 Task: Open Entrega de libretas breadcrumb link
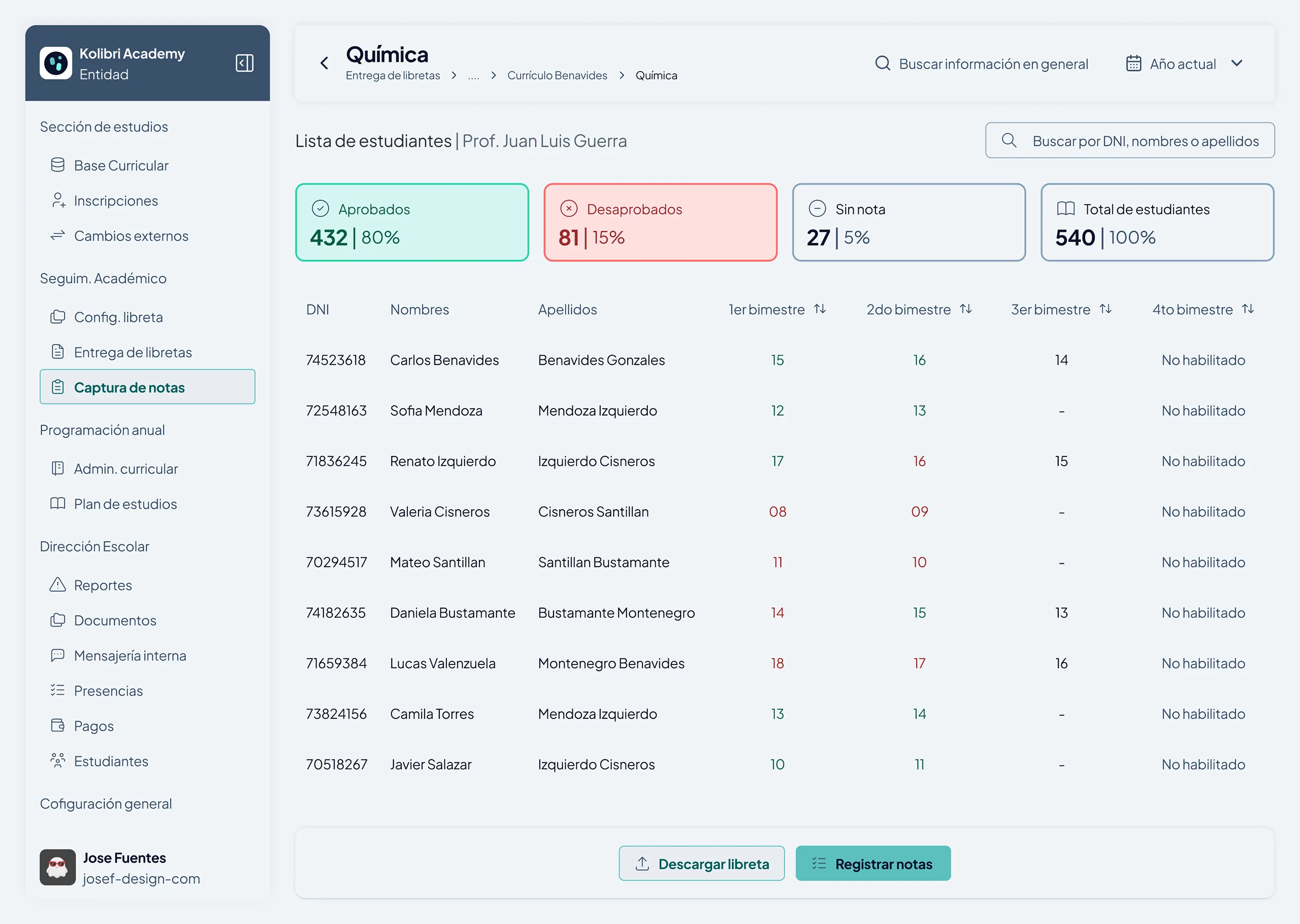point(393,76)
